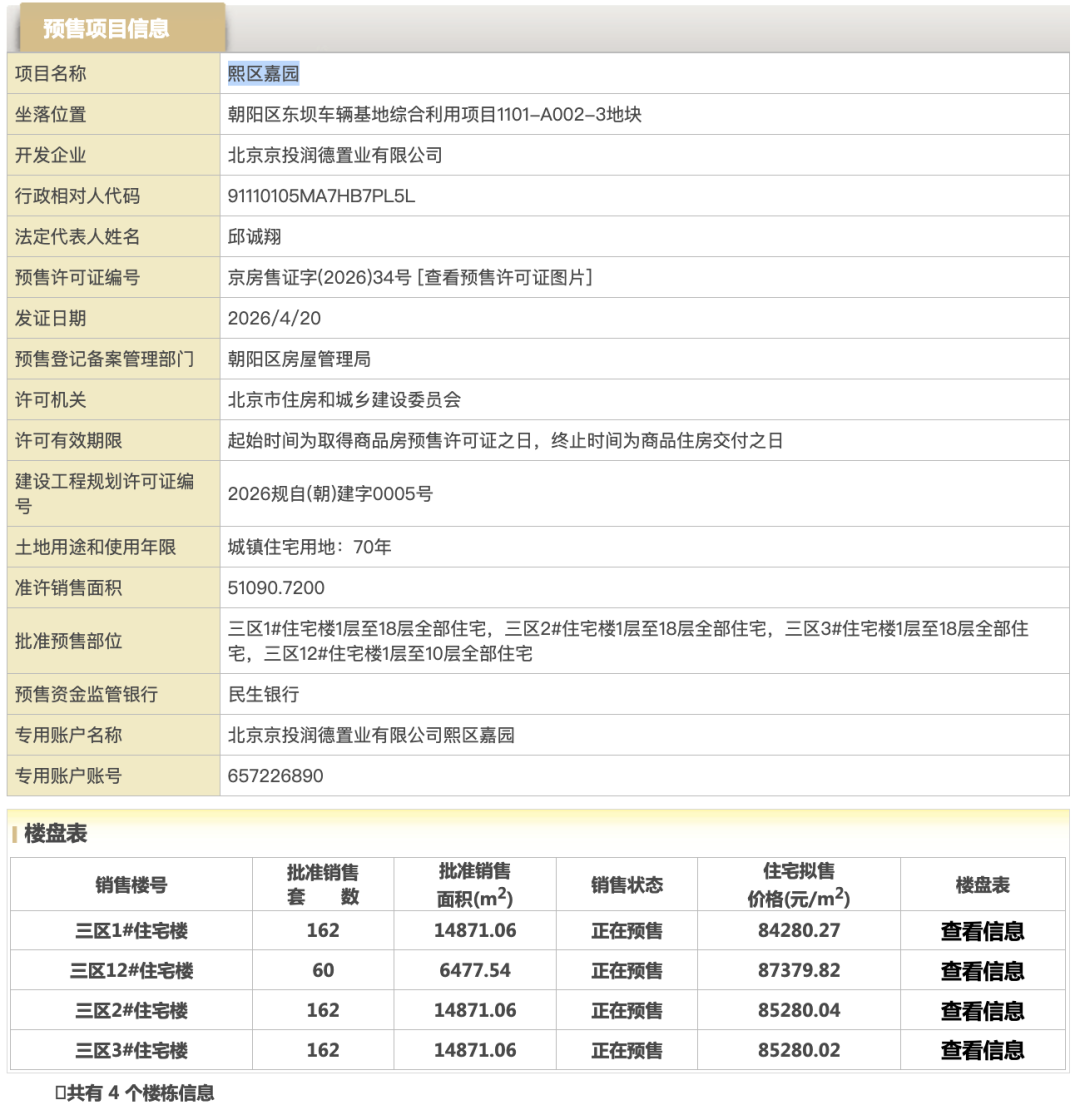Open 查看信息 for 三区12#住宅楼
Viewport: 1080px width, 1110px height.
point(982,970)
